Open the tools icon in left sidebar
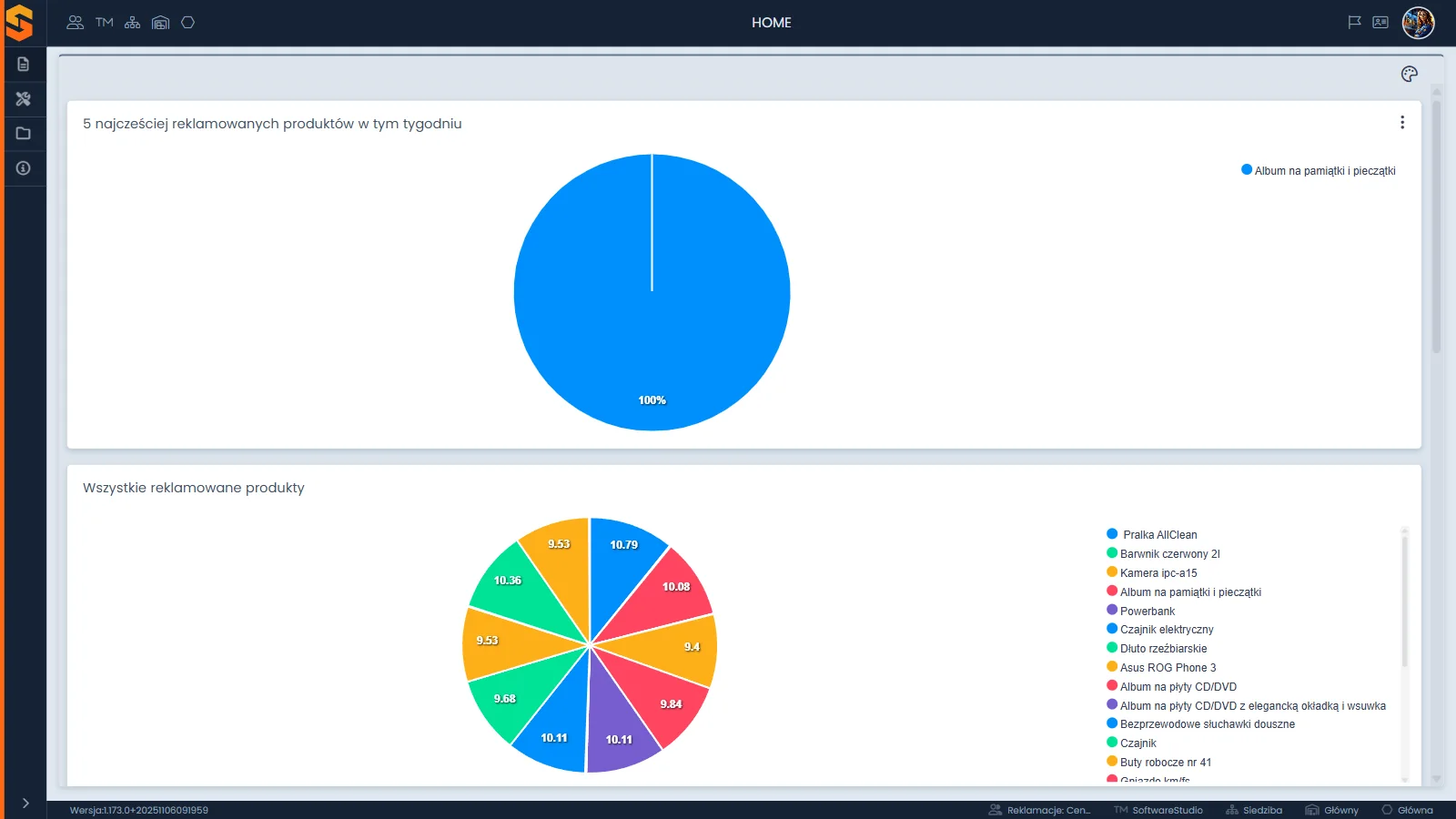 [x=24, y=99]
